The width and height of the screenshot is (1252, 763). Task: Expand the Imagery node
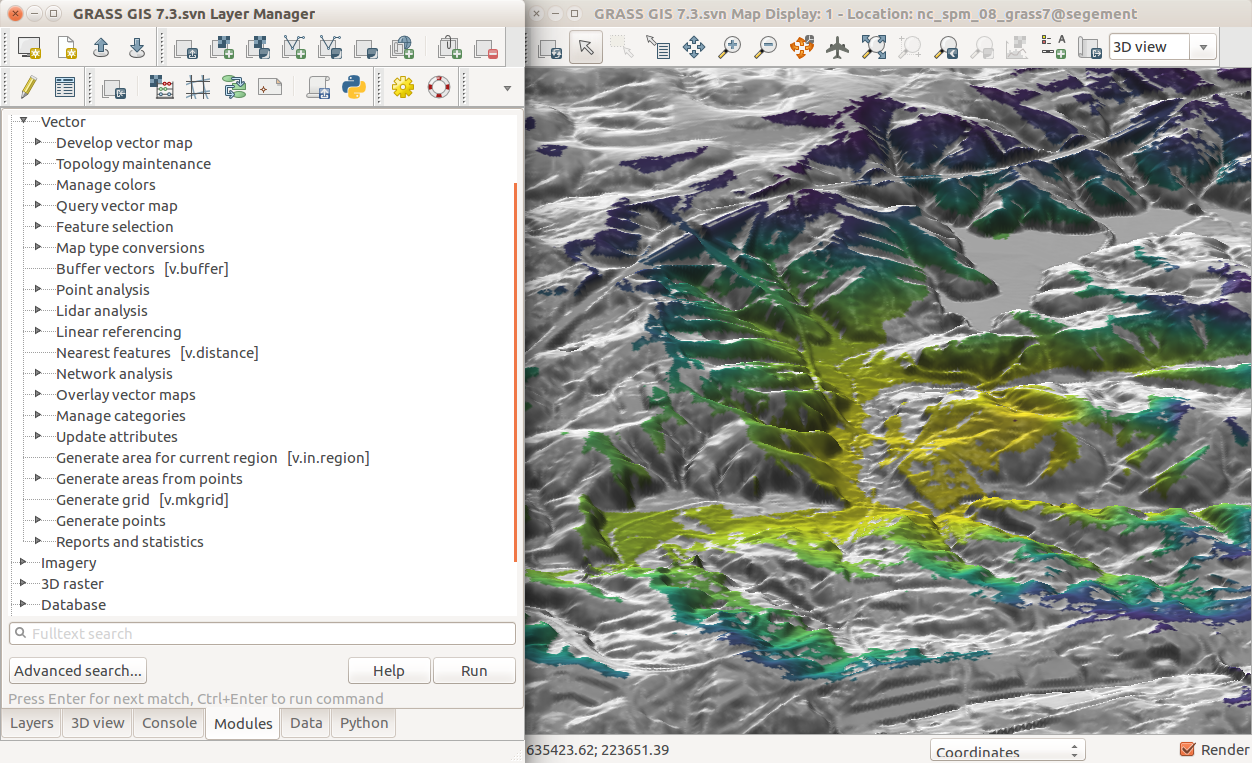pyautogui.click(x=23, y=562)
